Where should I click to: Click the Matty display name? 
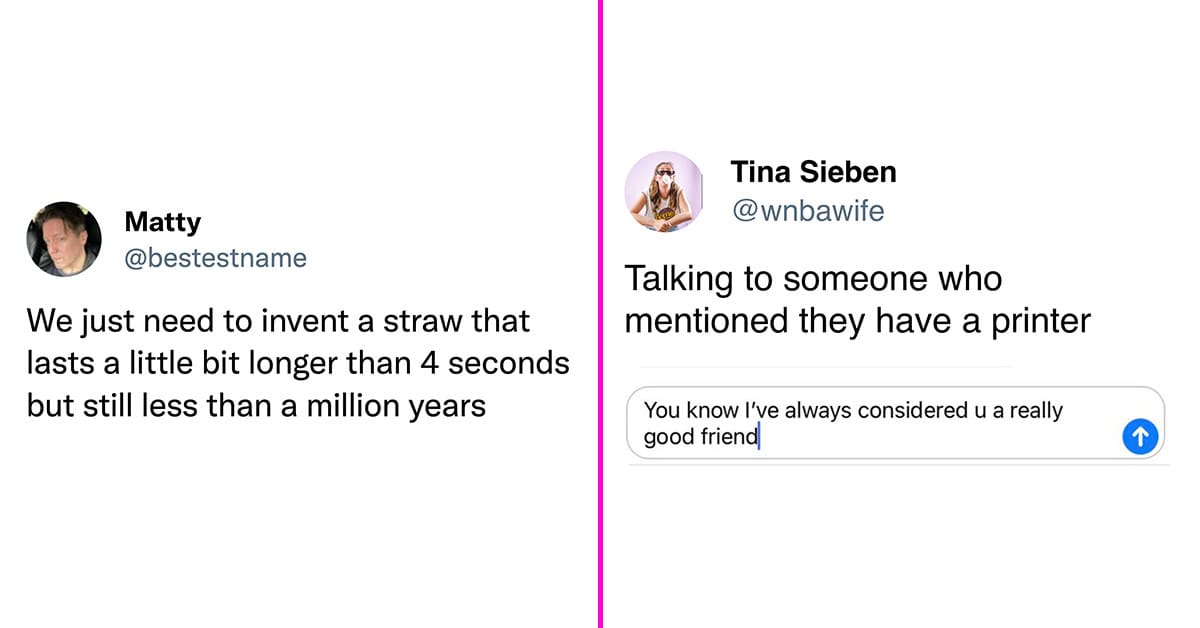tap(162, 222)
